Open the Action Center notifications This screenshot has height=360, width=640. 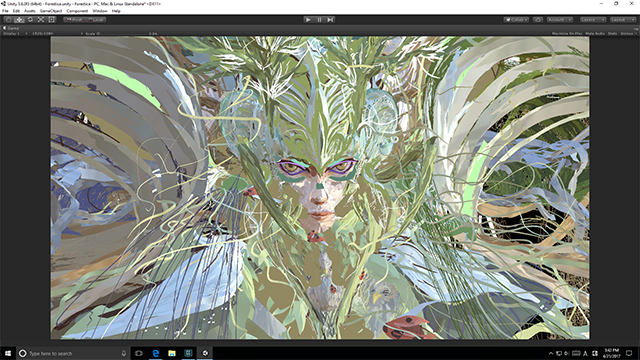(x=629, y=353)
